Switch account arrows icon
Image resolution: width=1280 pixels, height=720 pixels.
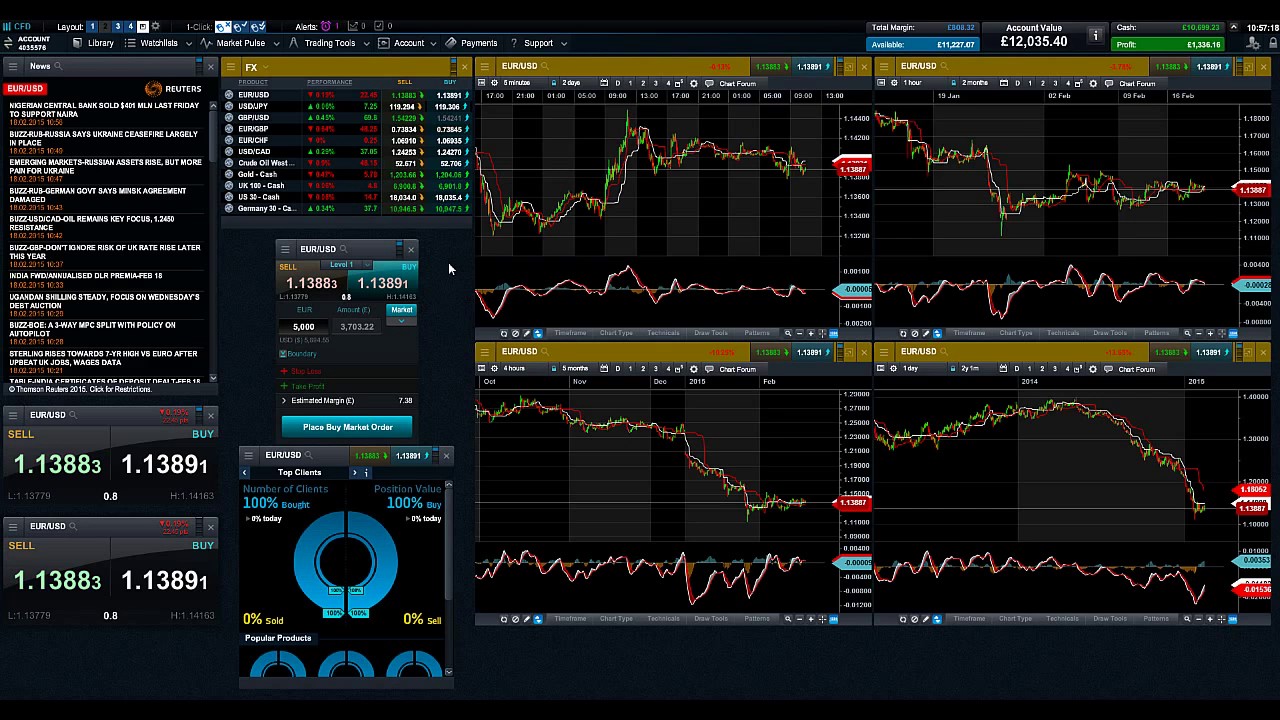(8, 43)
